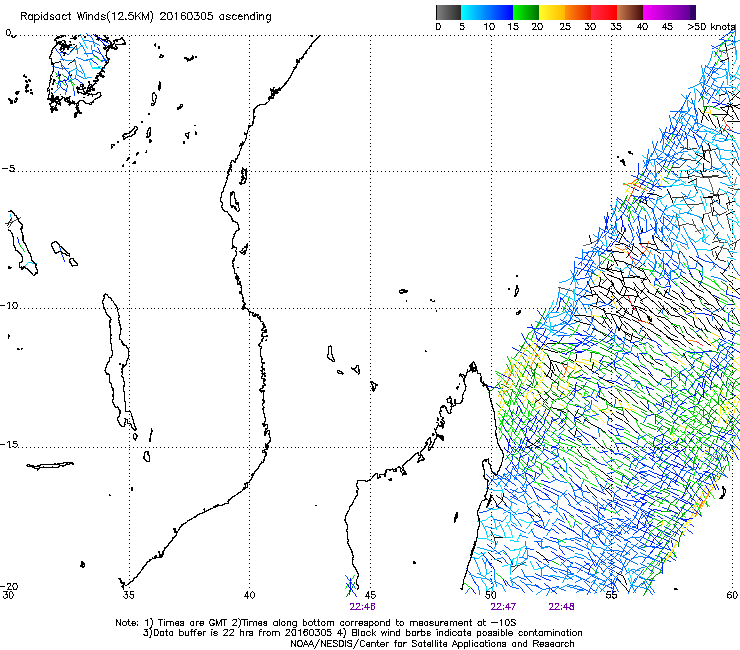Click the '-5' latitude axis label

(8, 169)
